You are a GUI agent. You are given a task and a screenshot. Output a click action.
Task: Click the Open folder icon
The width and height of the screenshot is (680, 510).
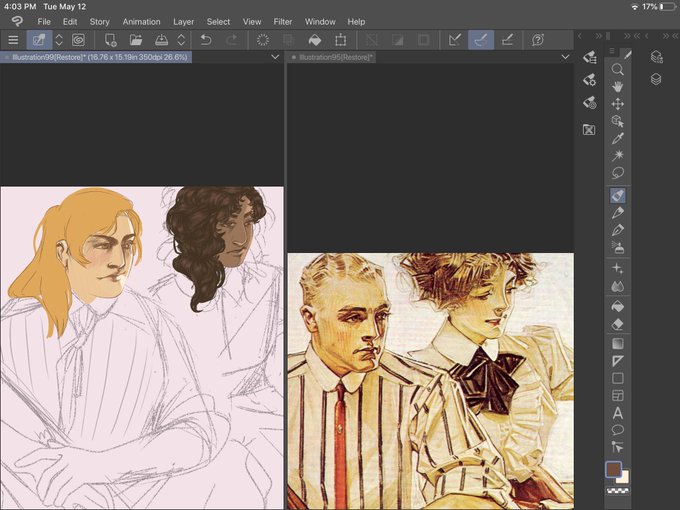click(x=136, y=40)
